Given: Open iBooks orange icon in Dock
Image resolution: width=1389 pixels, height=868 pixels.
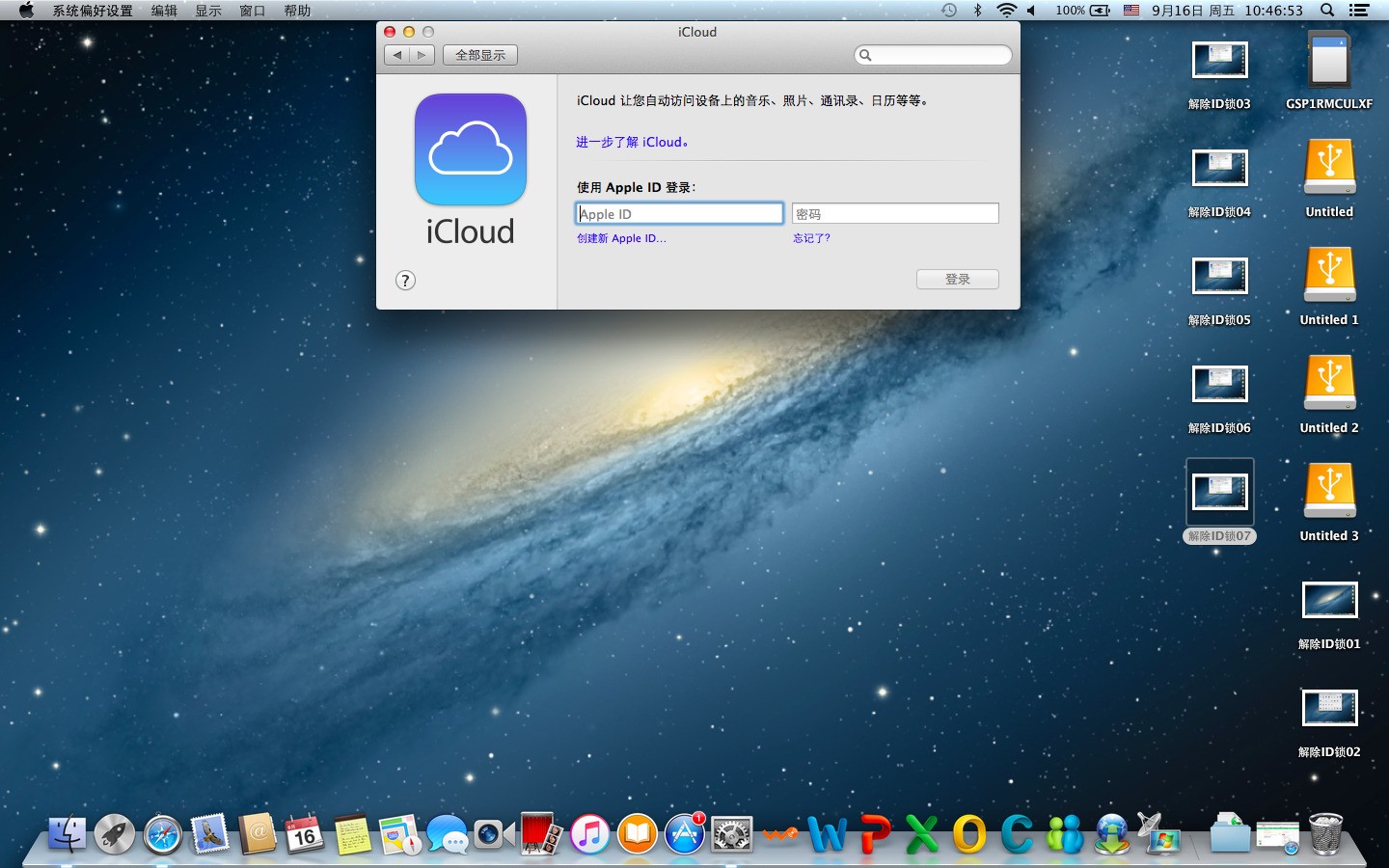Looking at the screenshot, I should coord(637,834).
